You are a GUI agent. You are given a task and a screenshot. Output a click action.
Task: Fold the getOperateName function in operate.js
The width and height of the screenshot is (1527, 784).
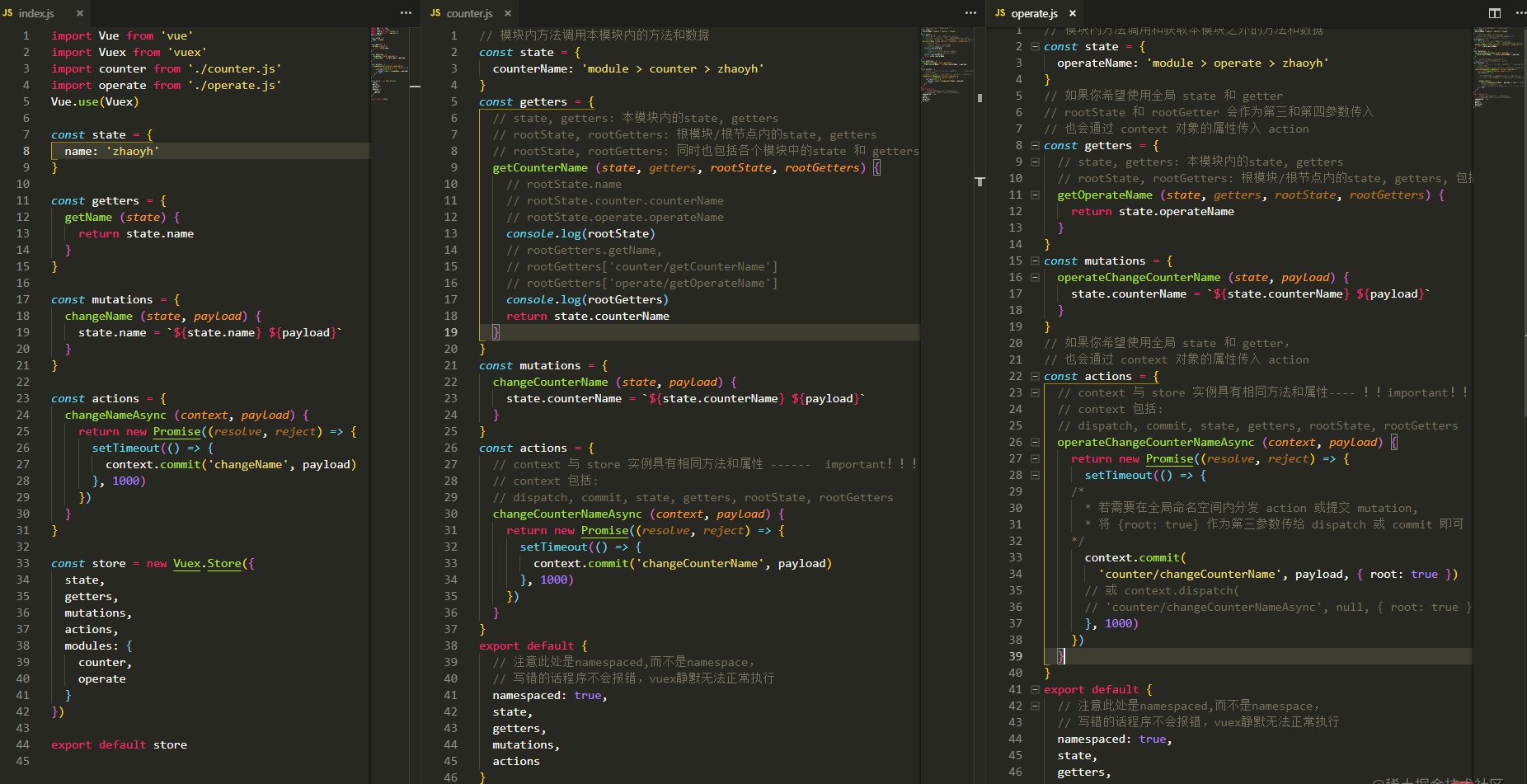click(1035, 195)
